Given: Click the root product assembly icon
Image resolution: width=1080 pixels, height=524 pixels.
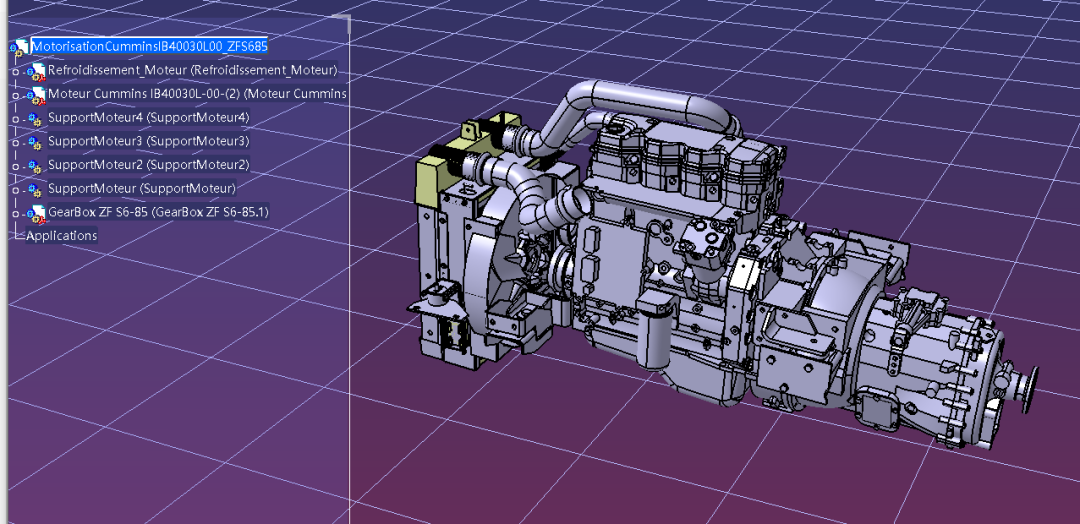Looking at the screenshot, I should point(20,47).
